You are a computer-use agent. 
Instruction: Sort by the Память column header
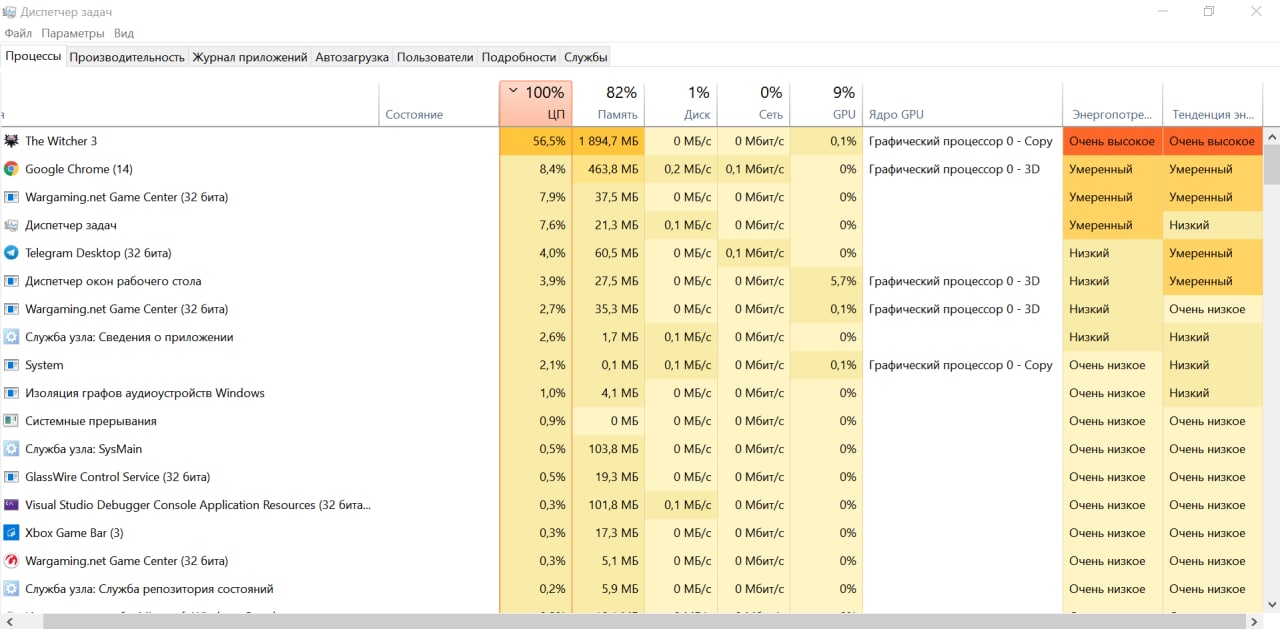608,103
